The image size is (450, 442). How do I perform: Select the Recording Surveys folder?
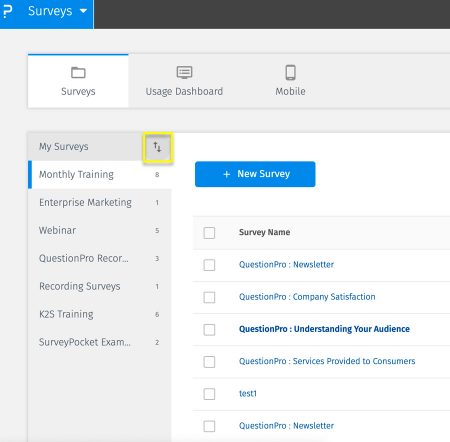pos(100,286)
